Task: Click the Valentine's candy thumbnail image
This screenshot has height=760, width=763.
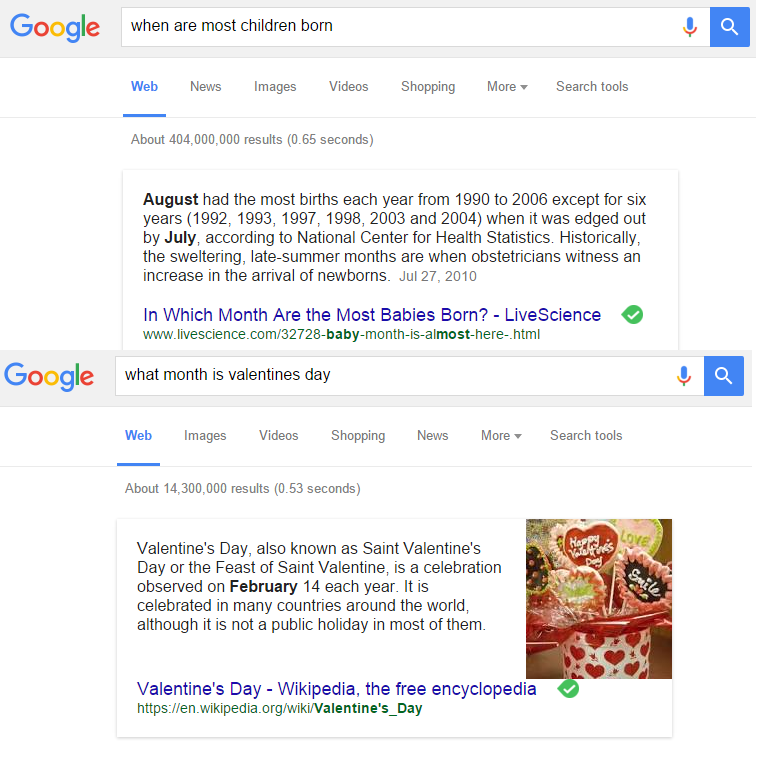Action: click(x=598, y=598)
